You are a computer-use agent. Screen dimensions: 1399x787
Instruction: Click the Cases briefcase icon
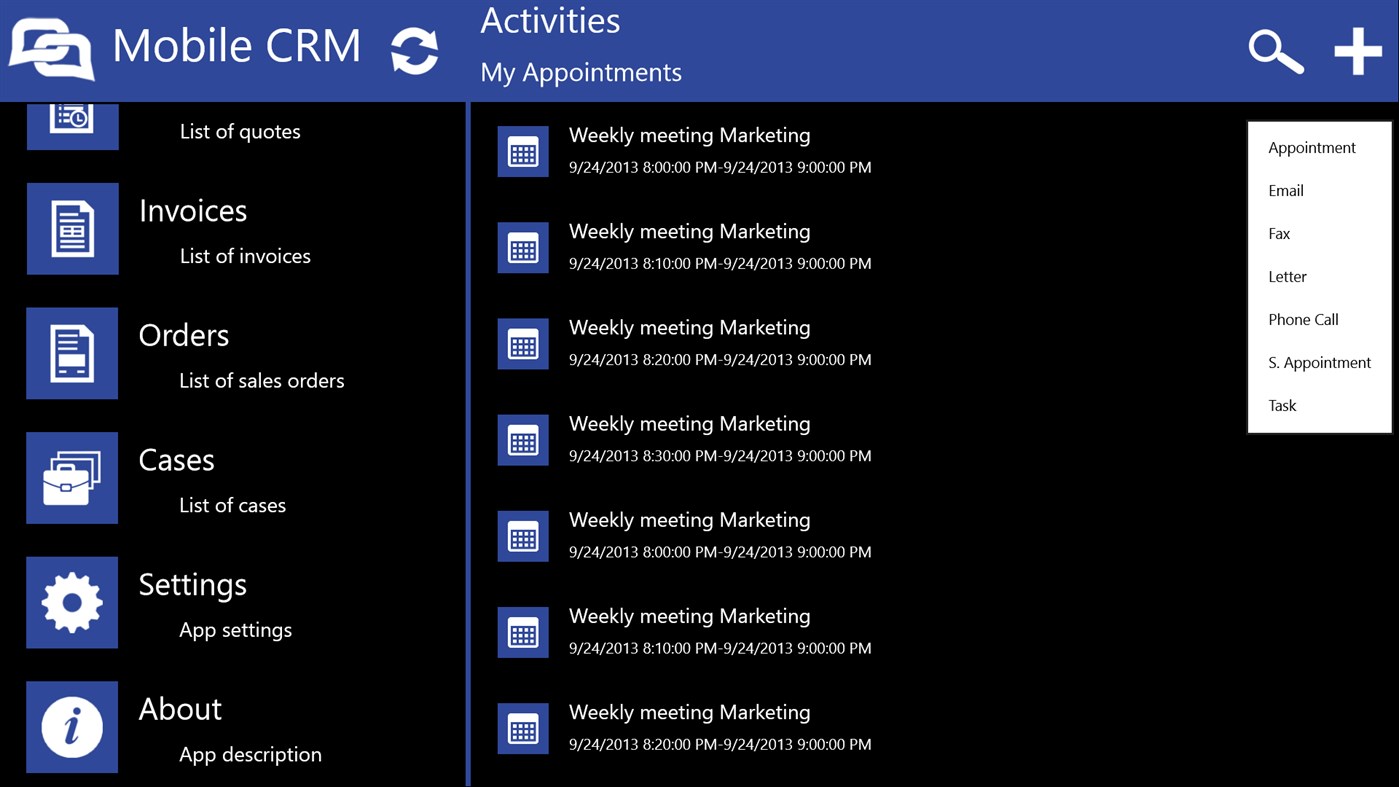point(72,478)
